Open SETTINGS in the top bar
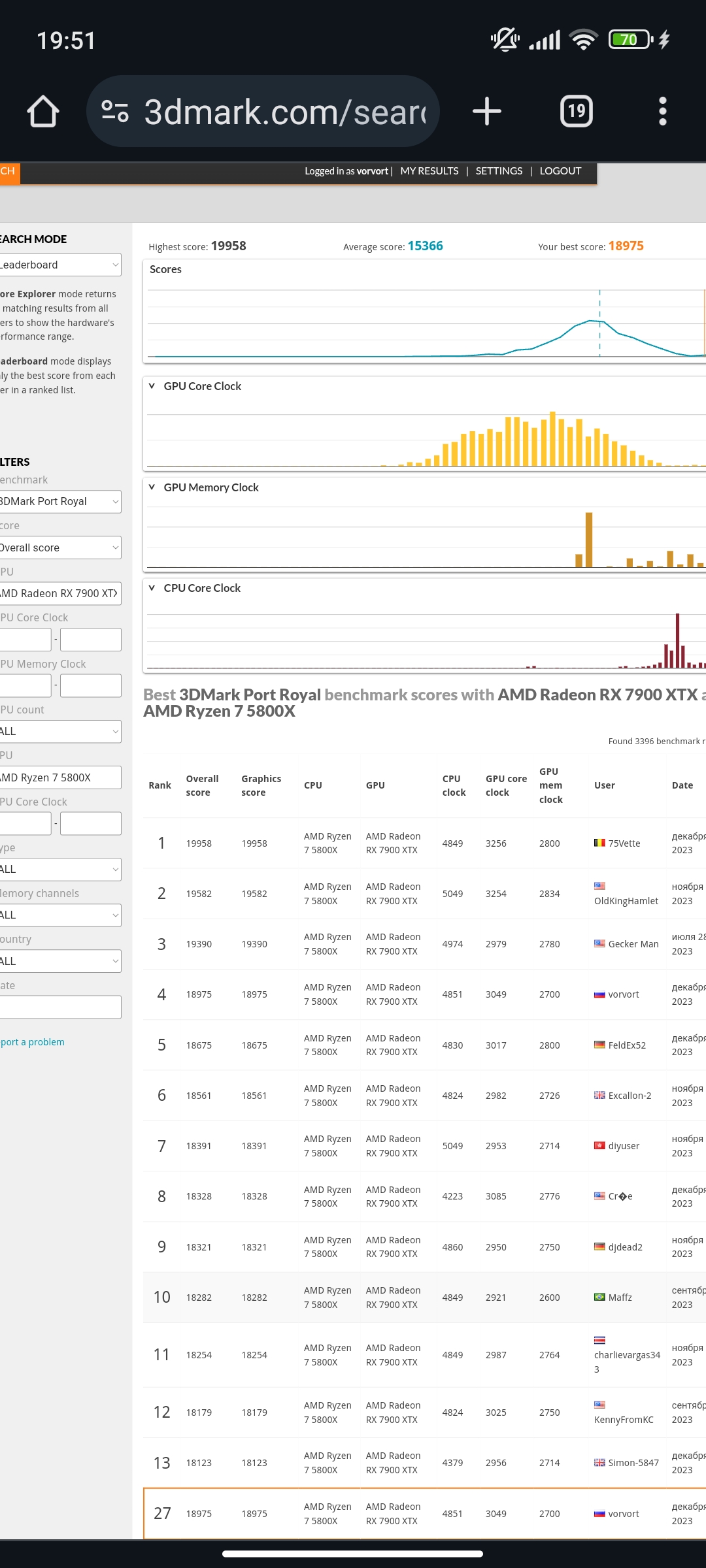 499,171
